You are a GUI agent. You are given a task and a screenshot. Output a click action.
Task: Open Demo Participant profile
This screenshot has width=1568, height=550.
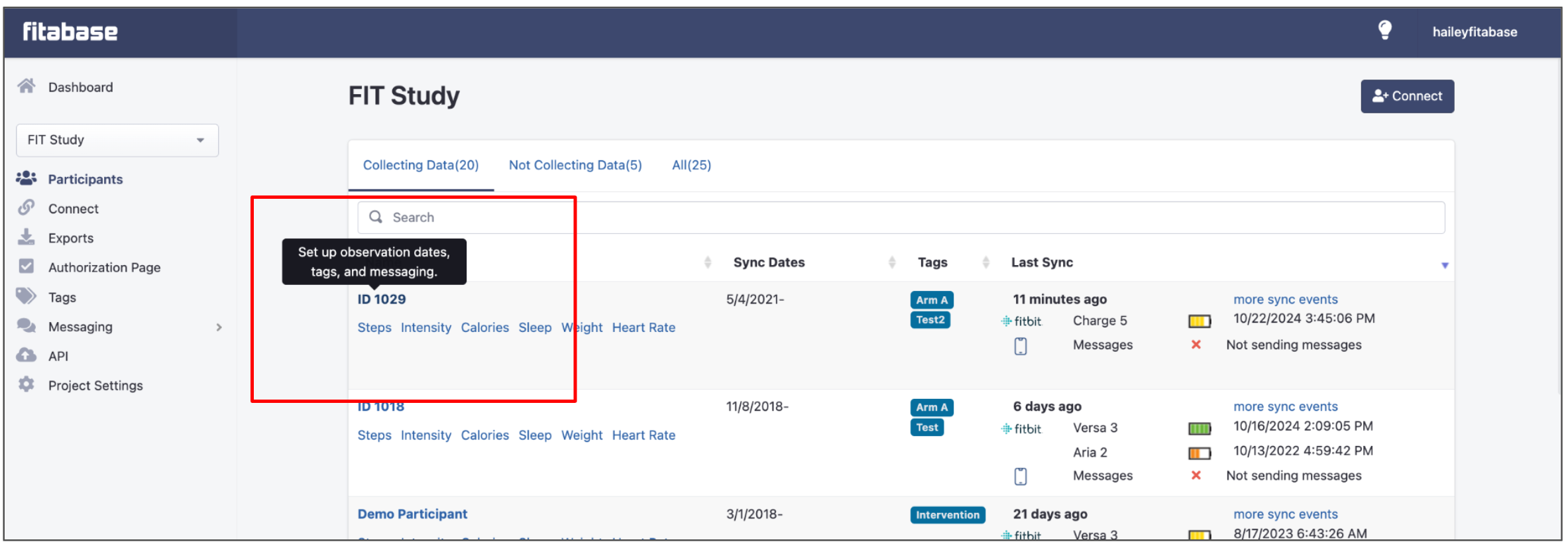412,514
